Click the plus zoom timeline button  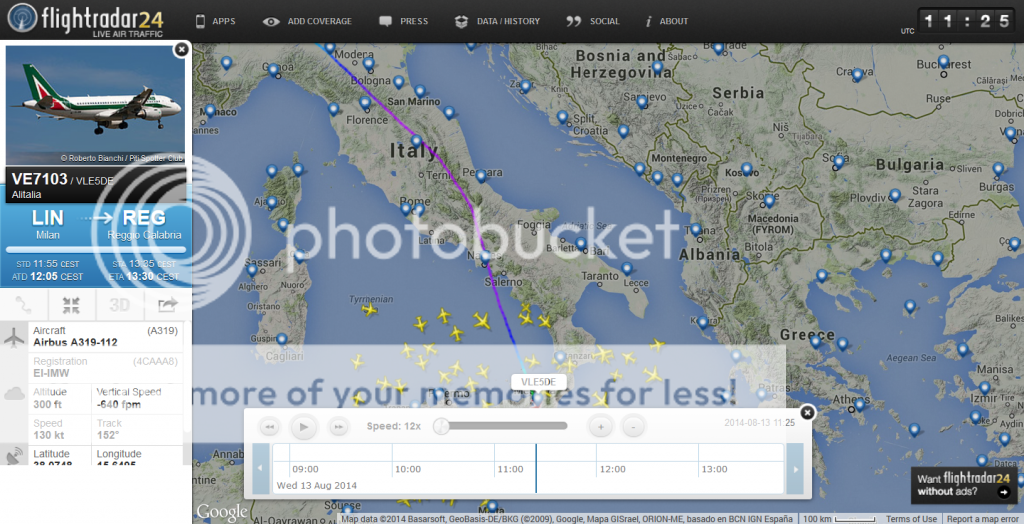coord(600,427)
